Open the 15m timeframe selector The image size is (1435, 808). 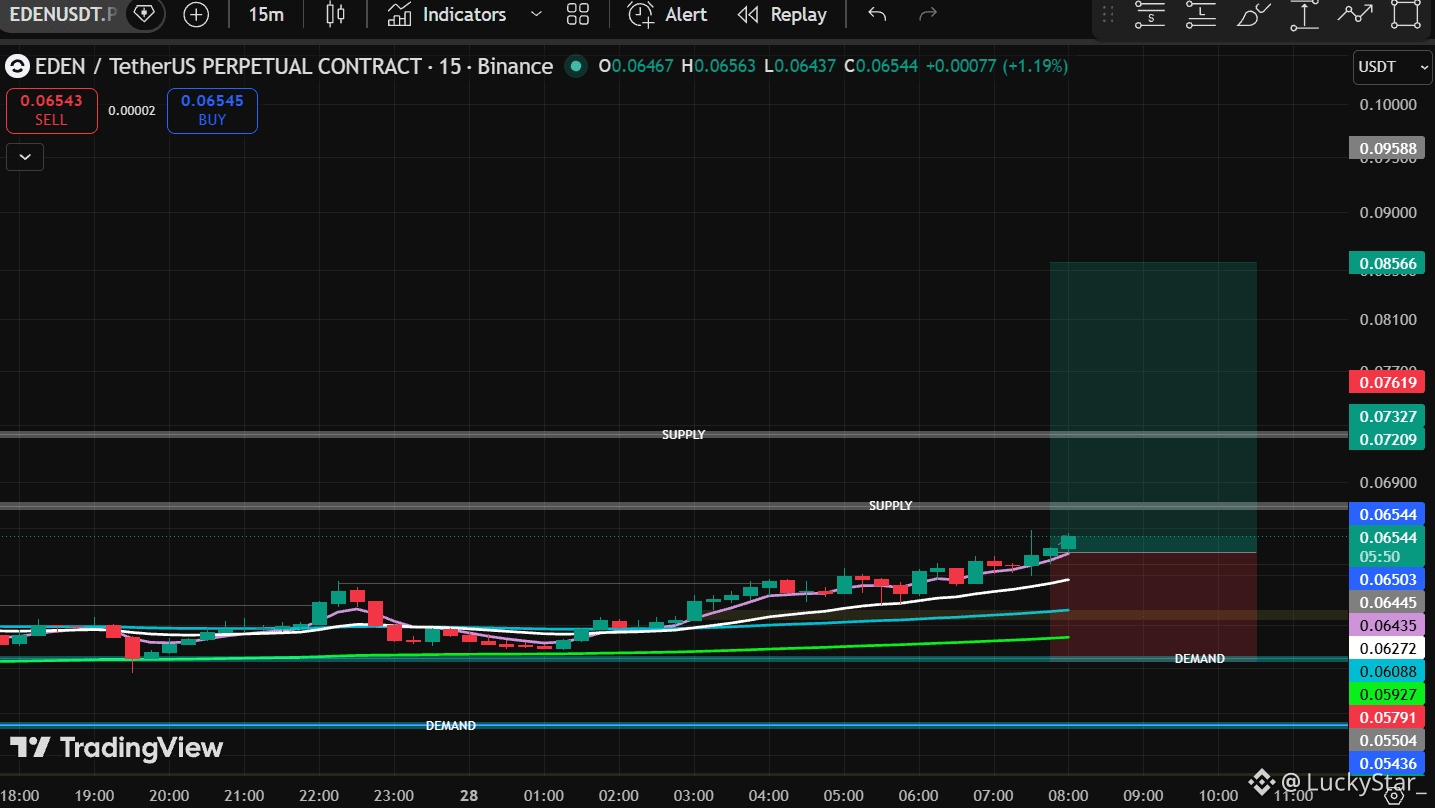266,14
